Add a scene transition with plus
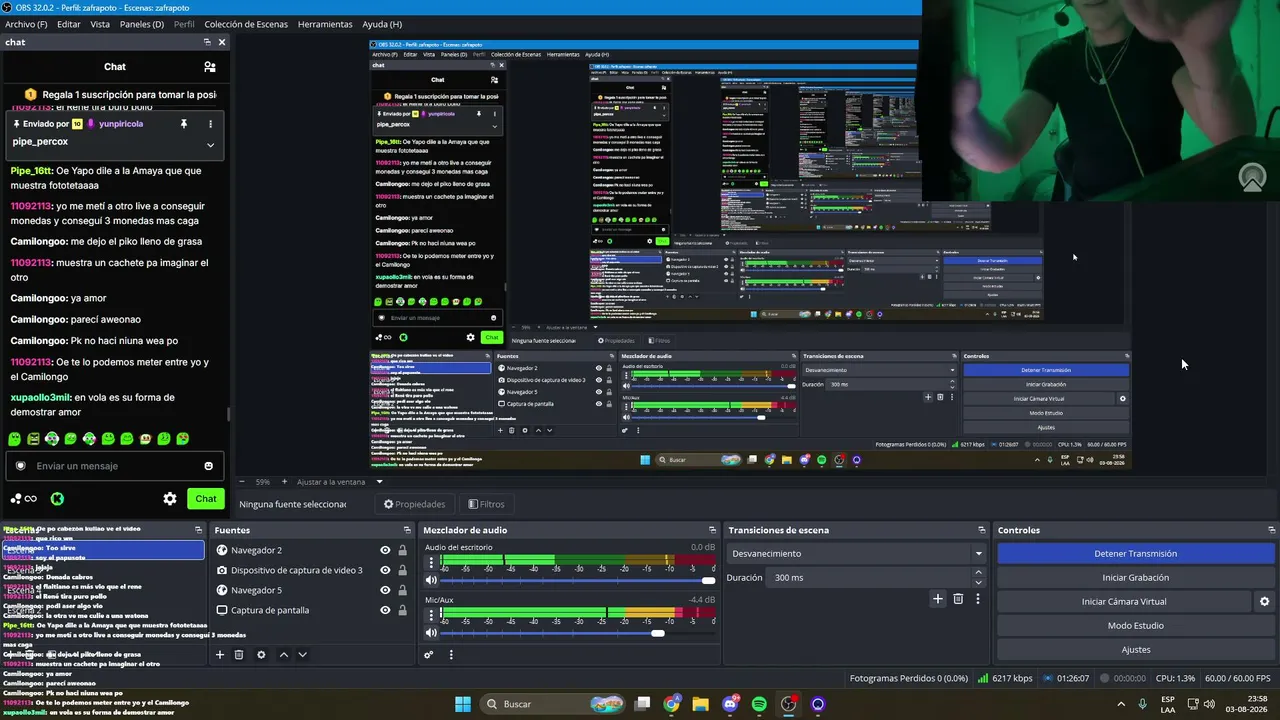This screenshot has width=1280, height=720. click(937, 599)
